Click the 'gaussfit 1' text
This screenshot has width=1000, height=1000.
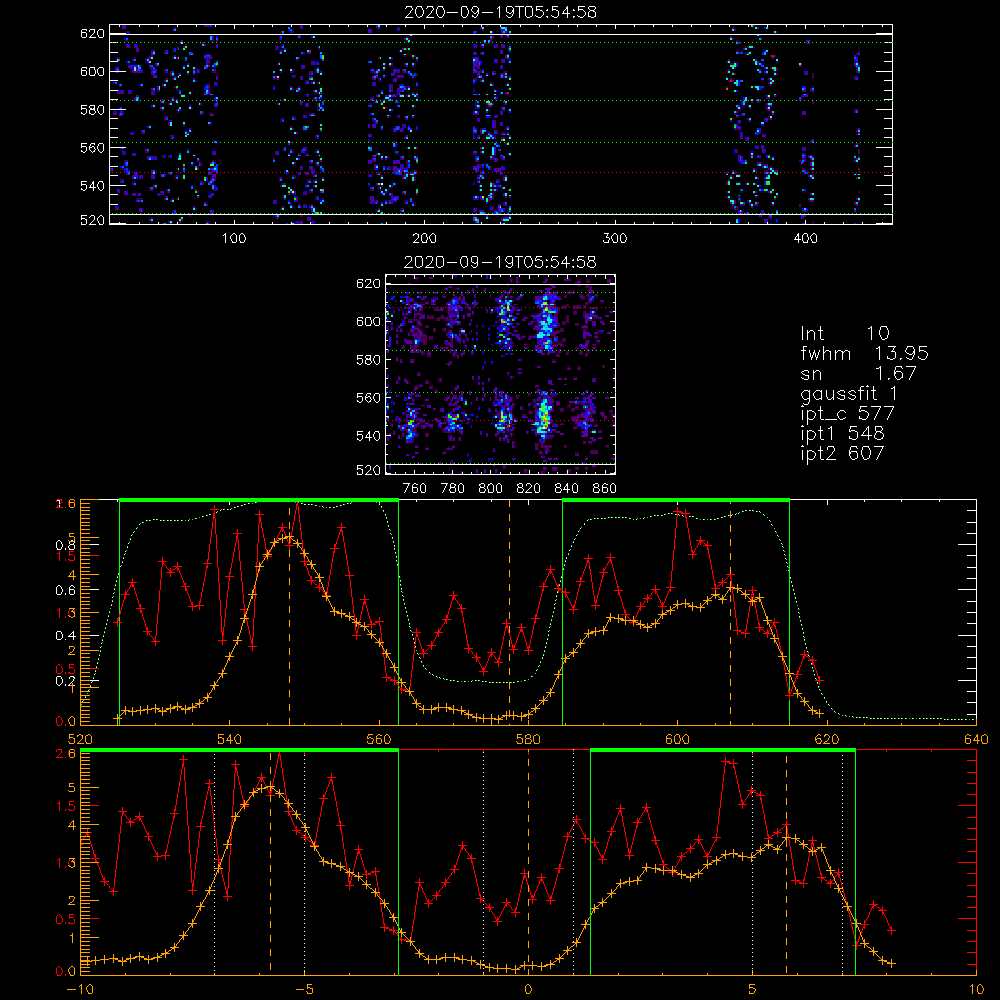849,395
